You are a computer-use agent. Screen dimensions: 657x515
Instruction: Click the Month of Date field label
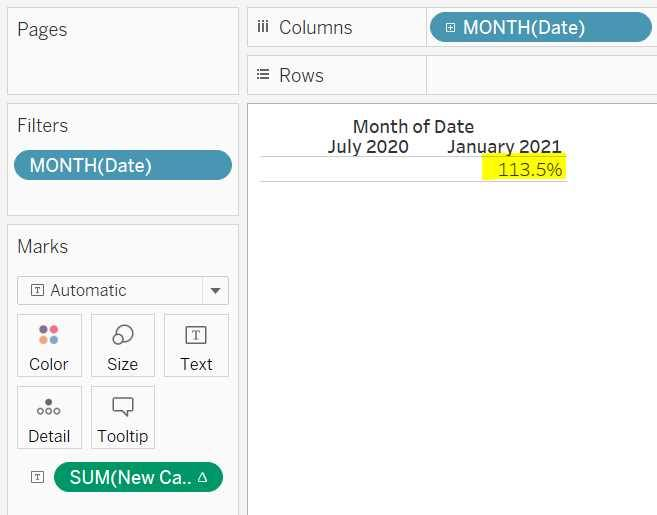point(413,127)
